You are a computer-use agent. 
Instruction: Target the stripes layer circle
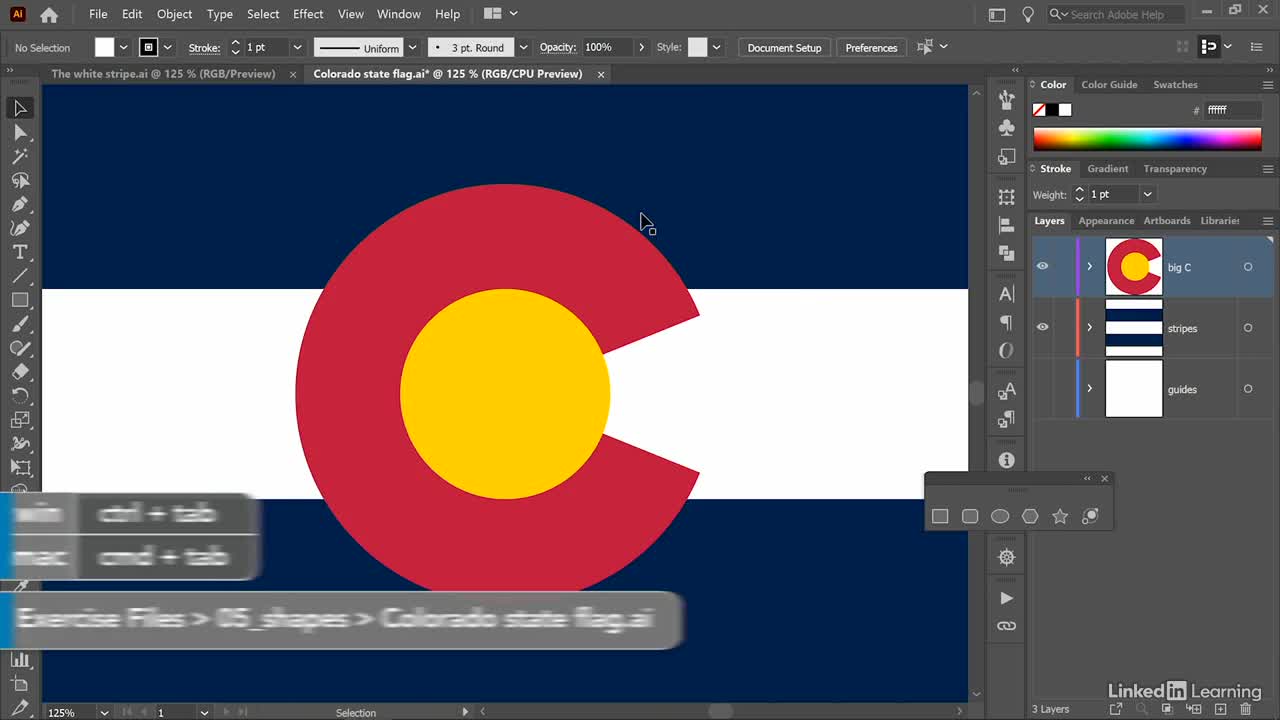pyautogui.click(x=1248, y=328)
